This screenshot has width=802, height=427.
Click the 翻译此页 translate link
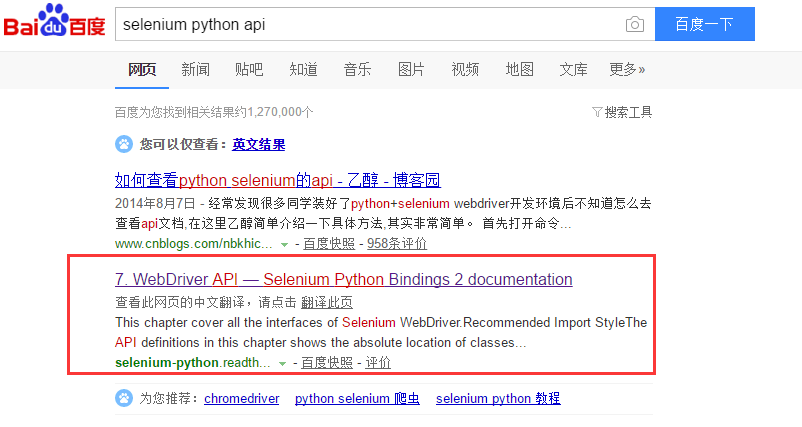pos(327,302)
